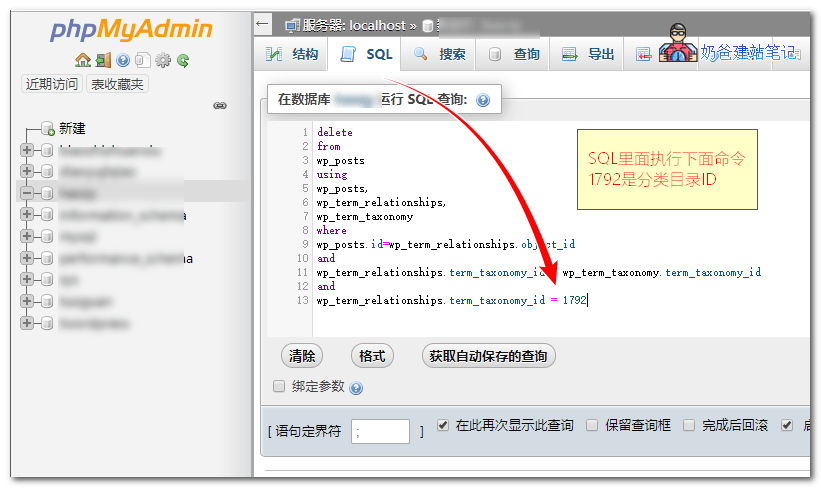The width and height of the screenshot is (821, 488).
Task: Click the 语句定界符 delimiter input field
Action: point(381,431)
